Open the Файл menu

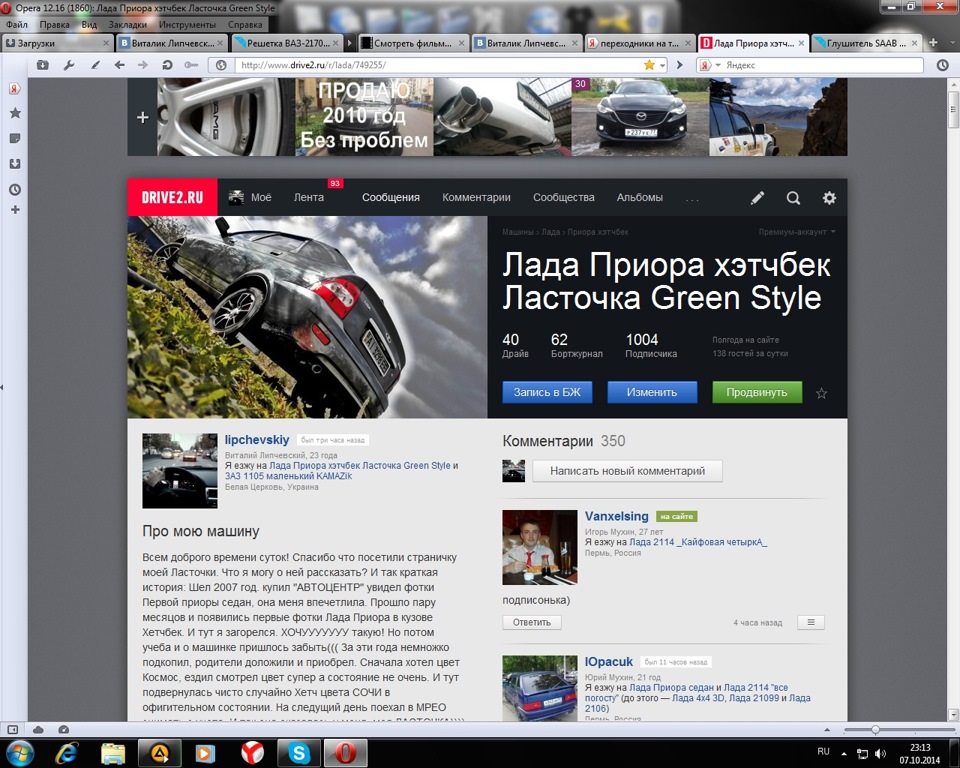click(x=17, y=24)
